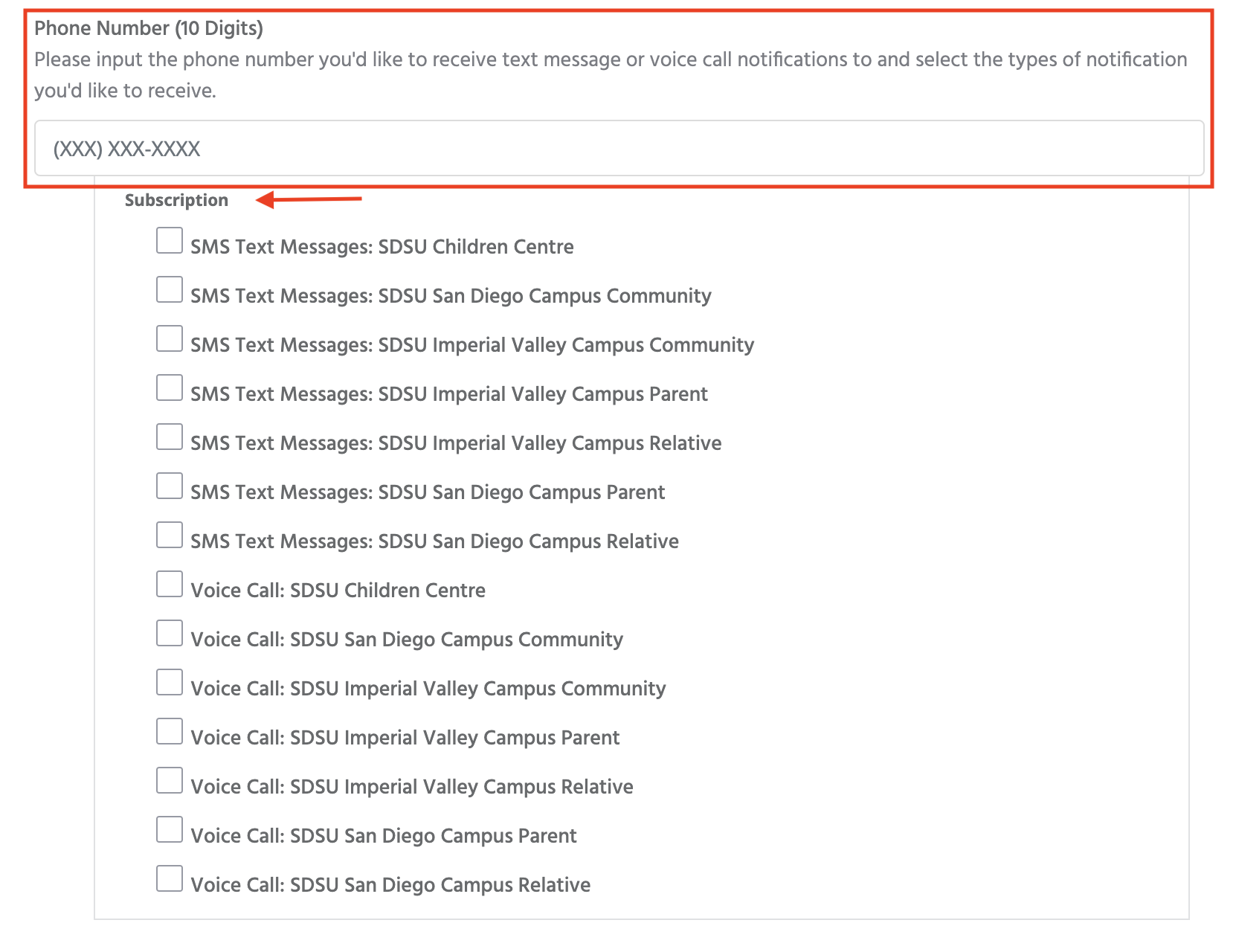Enable SMS San Diego Campus Relative checkbox
Screen dimensions: 1236x952
pyautogui.click(x=170, y=535)
